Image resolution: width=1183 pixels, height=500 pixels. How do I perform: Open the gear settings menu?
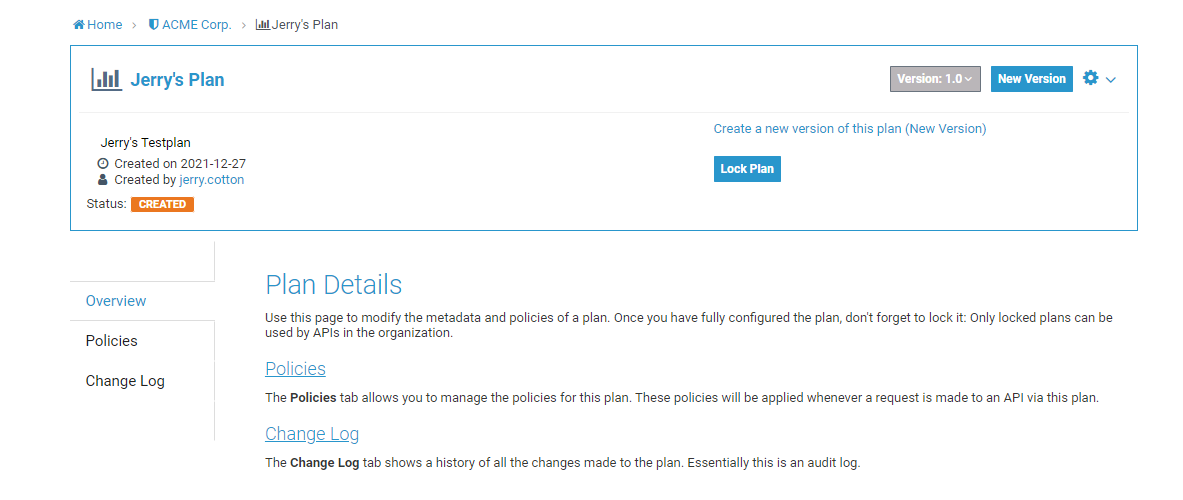click(x=1090, y=78)
